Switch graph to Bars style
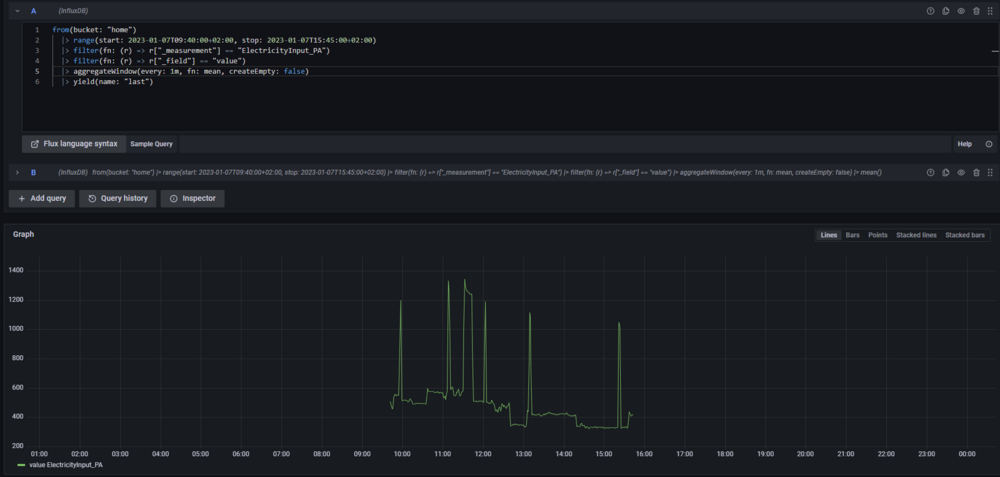Screen dimensions: 1000x477 [852, 235]
